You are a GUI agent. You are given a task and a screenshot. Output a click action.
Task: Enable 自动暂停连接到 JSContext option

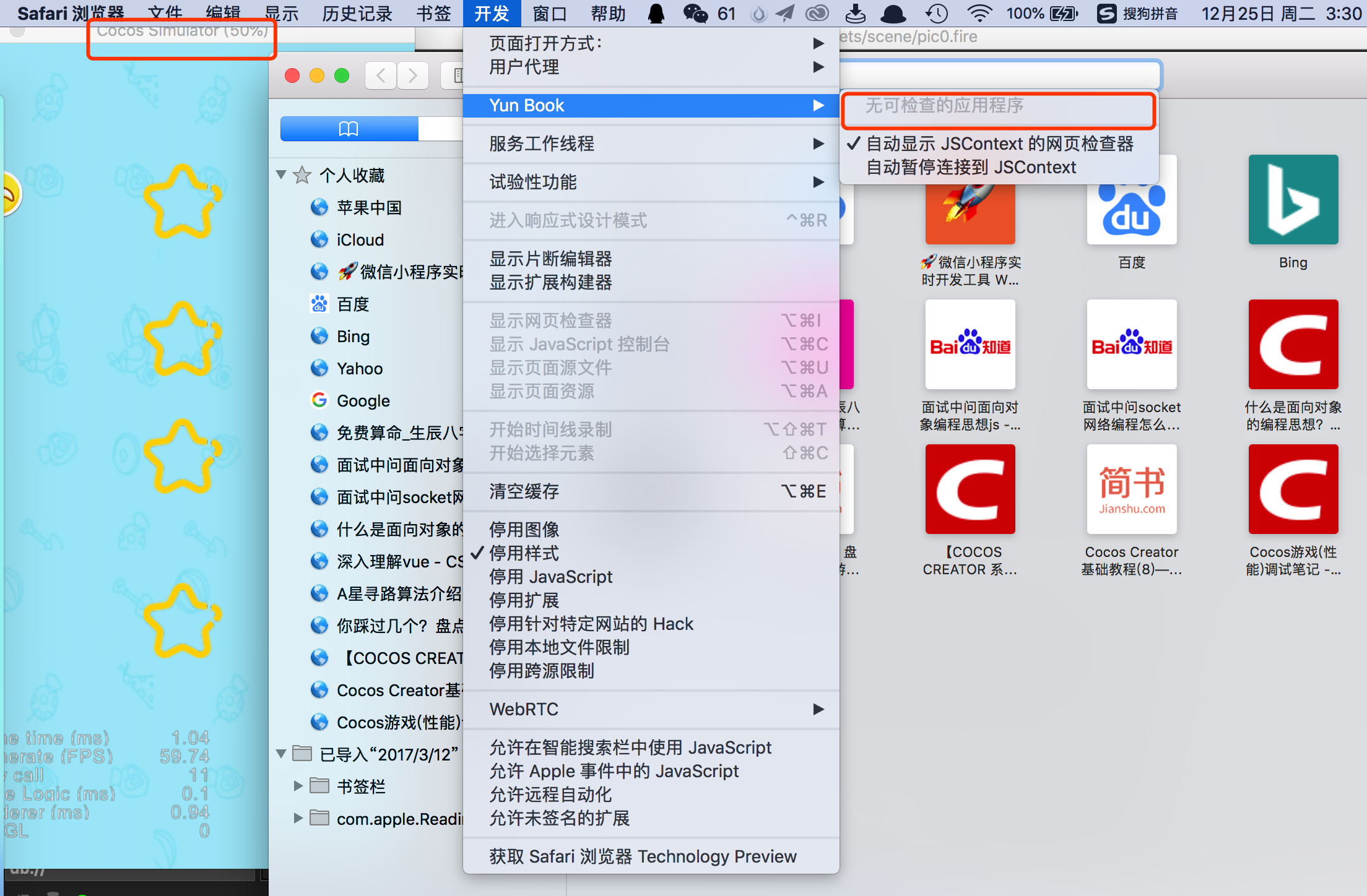coord(970,167)
